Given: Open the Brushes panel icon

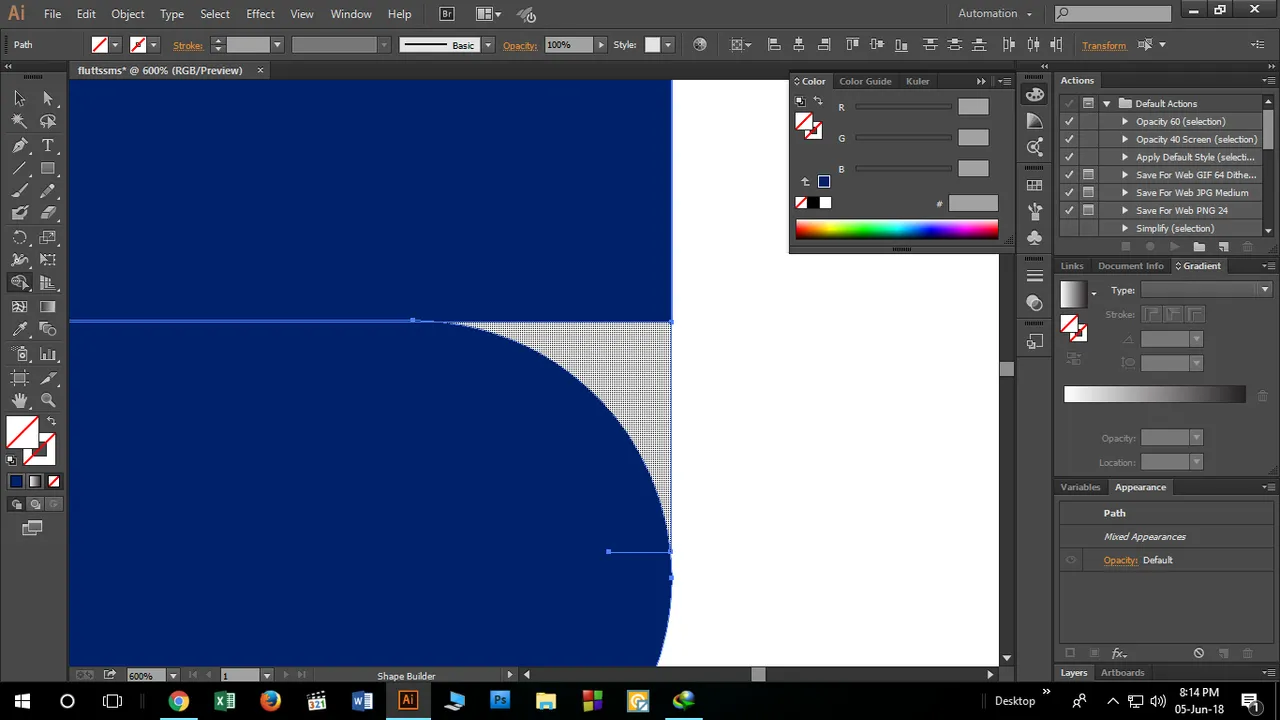Looking at the screenshot, I should point(1035,212).
